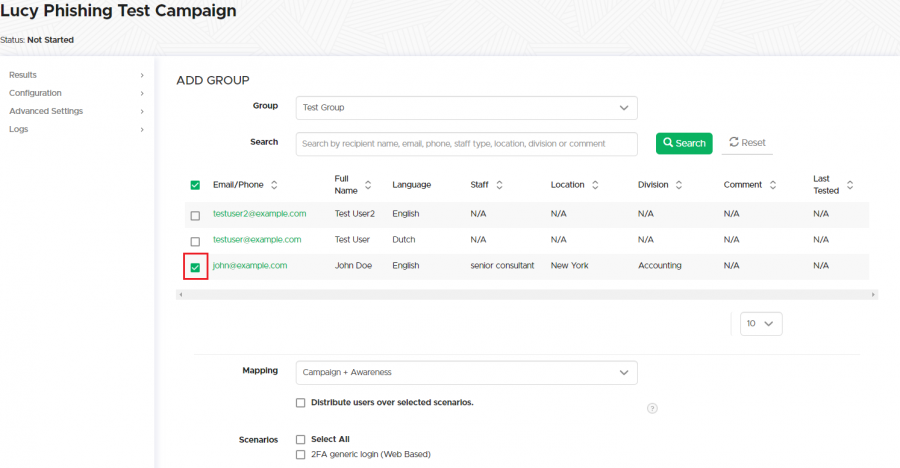Click the help question mark icon

coord(652,408)
